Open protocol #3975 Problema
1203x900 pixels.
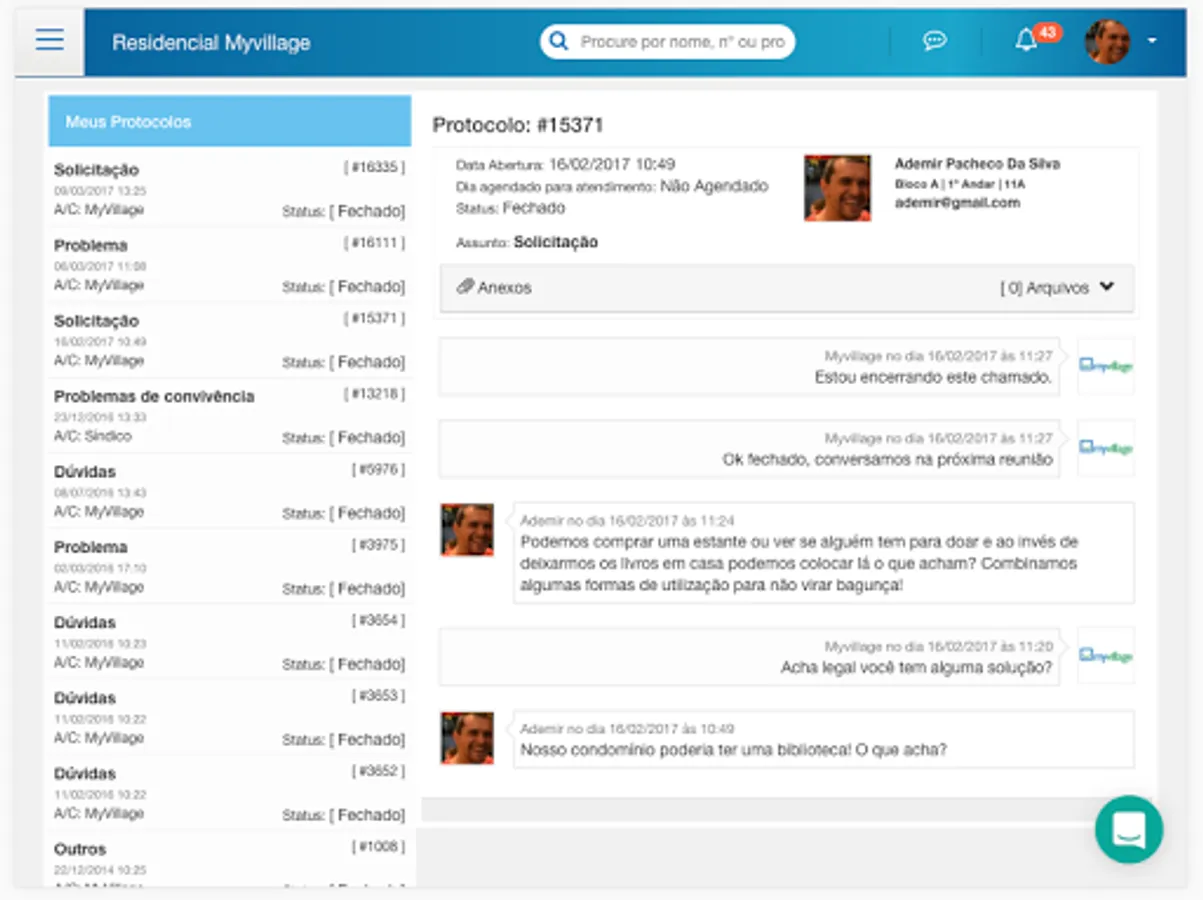[x=230, y=567]
